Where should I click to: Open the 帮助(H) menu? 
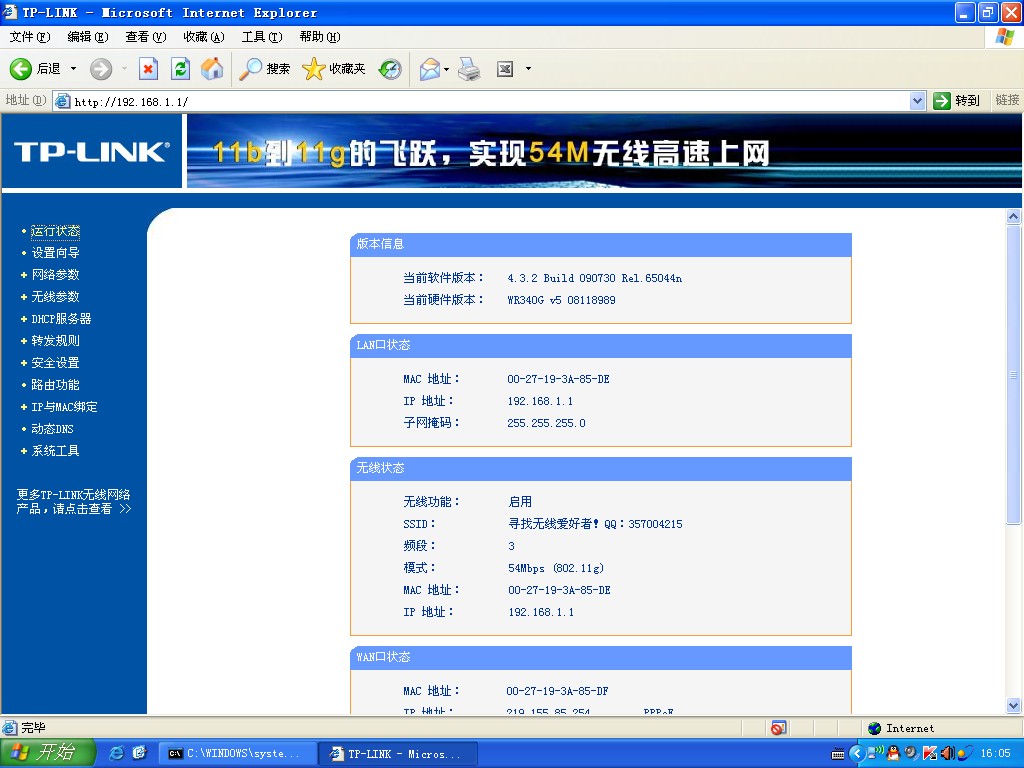coord(320,37)
